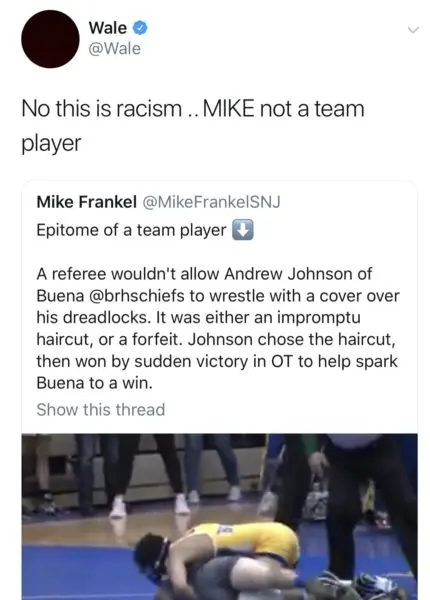The height and width of the screenshot is (600, 430).
Task: Click the blue verified badge next to Wale
Action: tap(140, 28)
